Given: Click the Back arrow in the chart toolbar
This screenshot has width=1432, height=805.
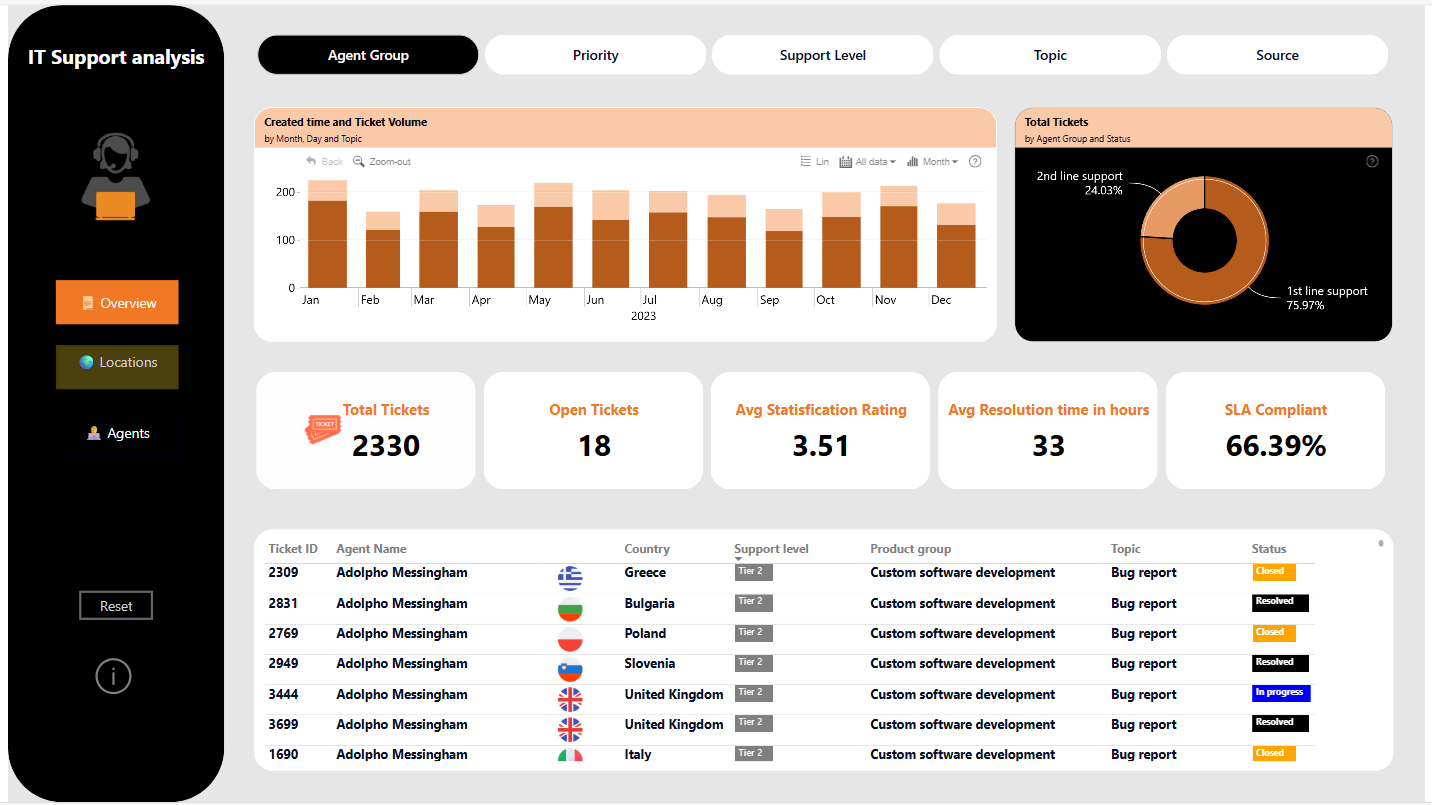Looking at the screenshot, I should (x=312, y=162).
